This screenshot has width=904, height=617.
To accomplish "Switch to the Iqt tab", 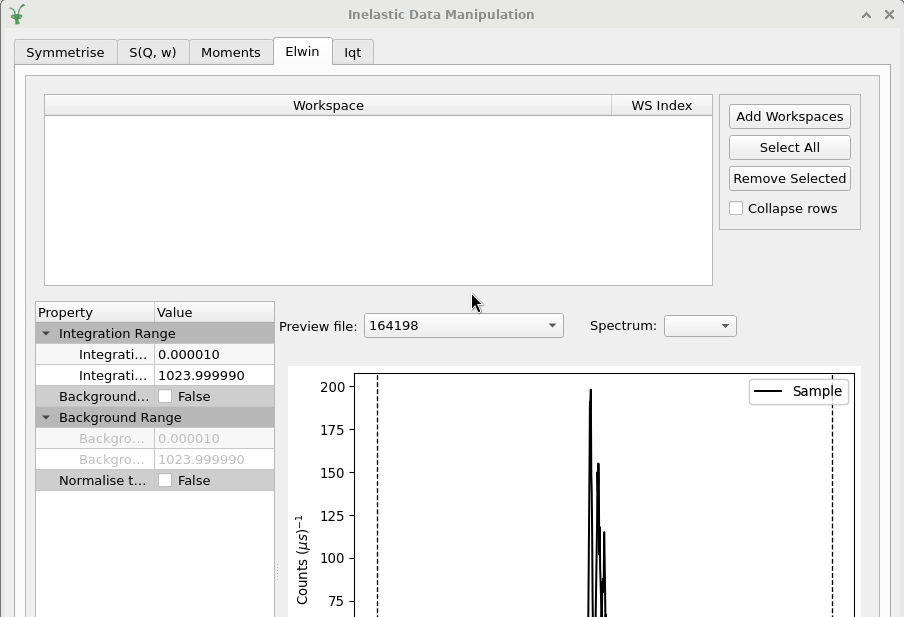I will [x=352, y=53].
